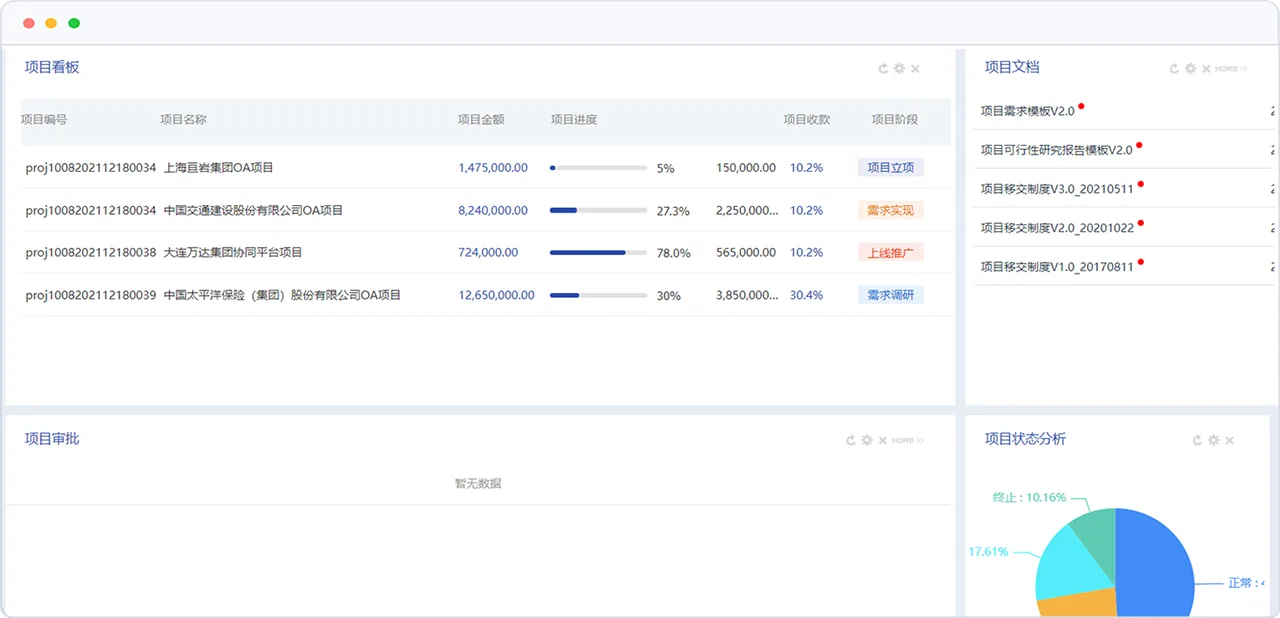
Task: Refresh the 项目文档 panel
Action: [1174, 69]
